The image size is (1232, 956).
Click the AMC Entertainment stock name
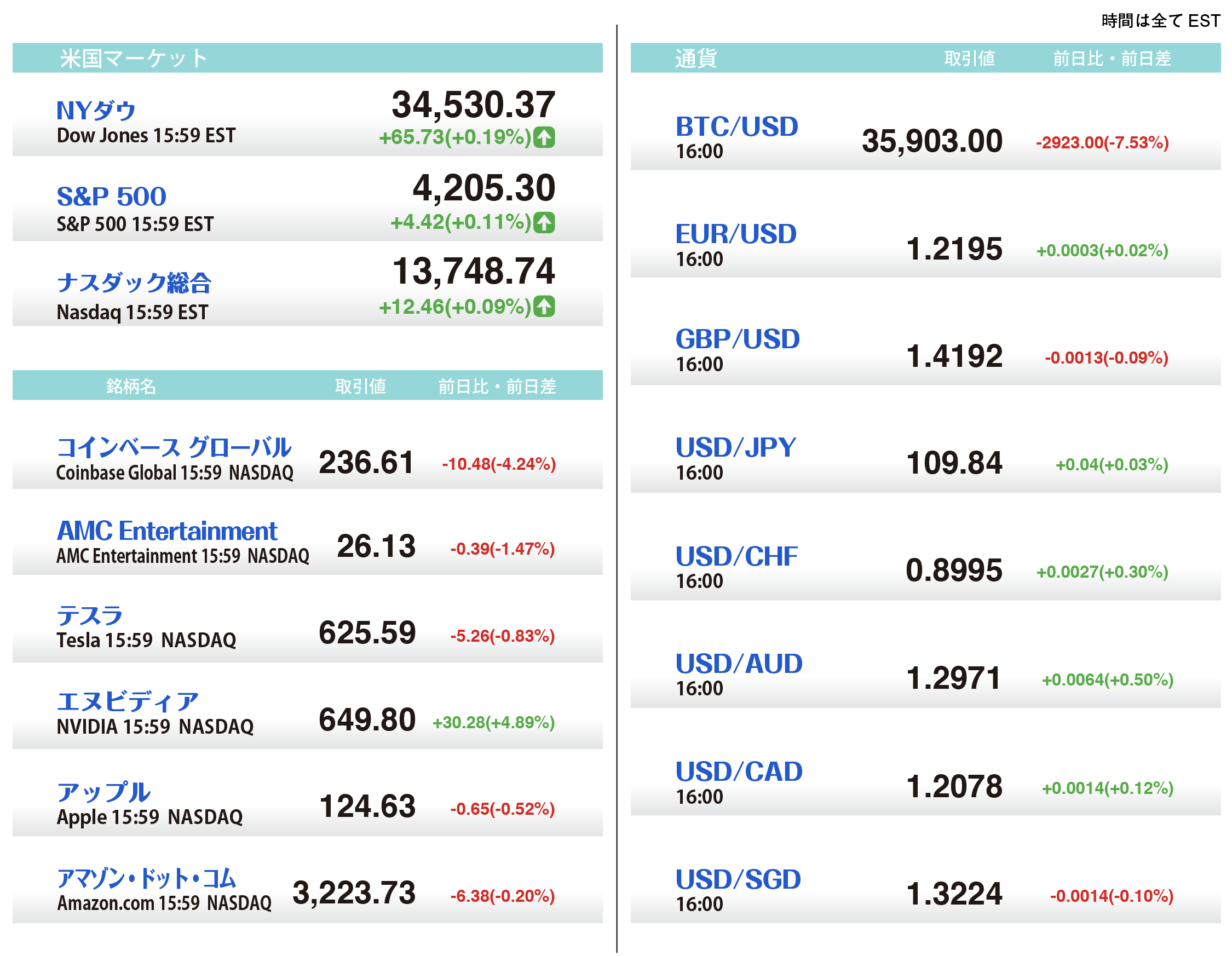[167, 531]
